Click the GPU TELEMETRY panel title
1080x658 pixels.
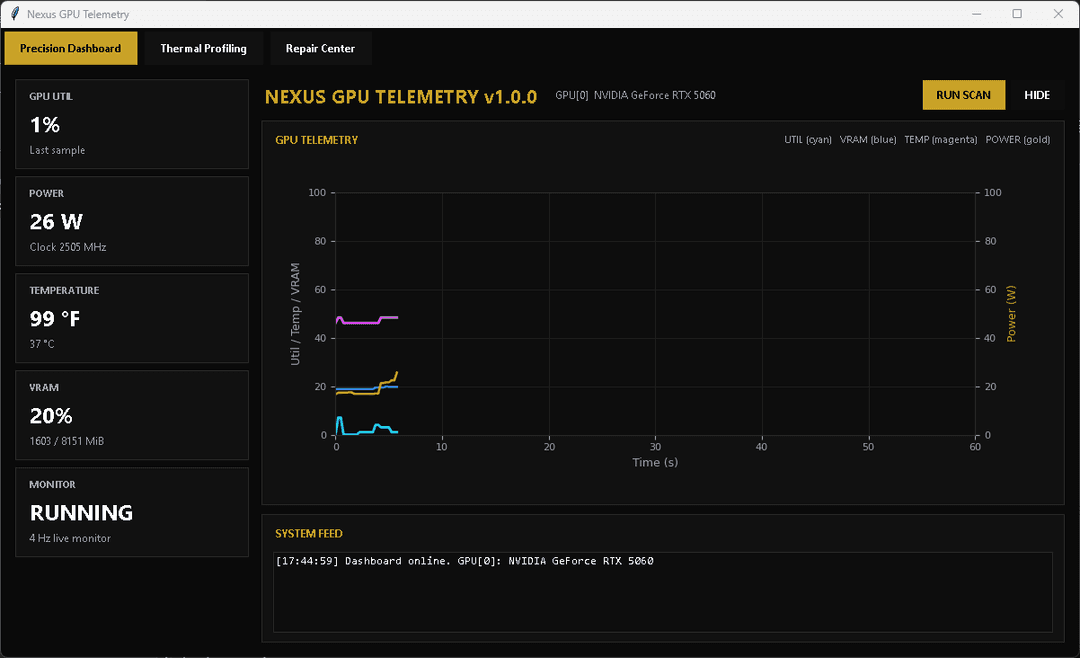(x=317, y=140)
